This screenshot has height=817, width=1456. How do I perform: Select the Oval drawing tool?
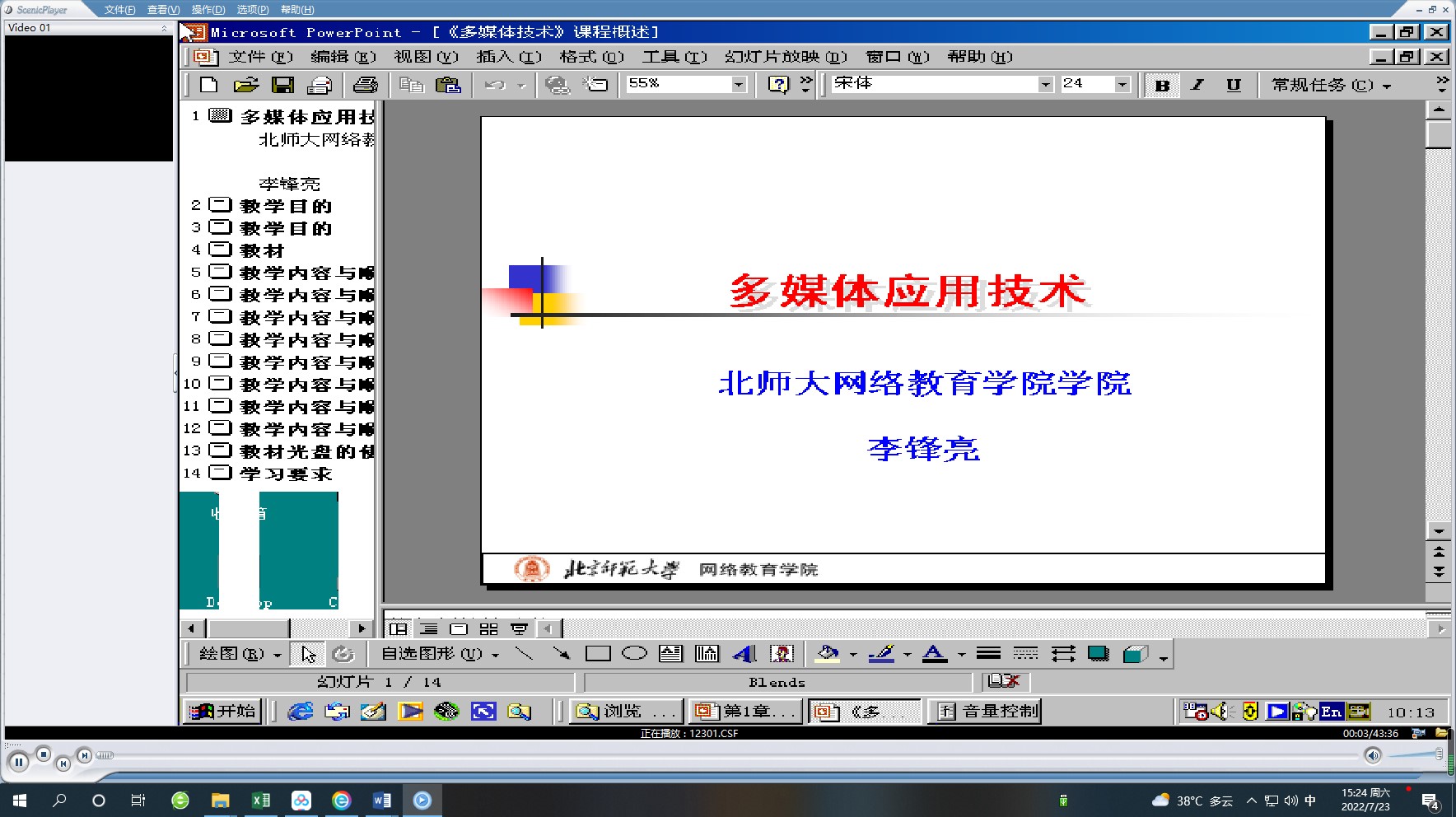click(x=634, y=654)
